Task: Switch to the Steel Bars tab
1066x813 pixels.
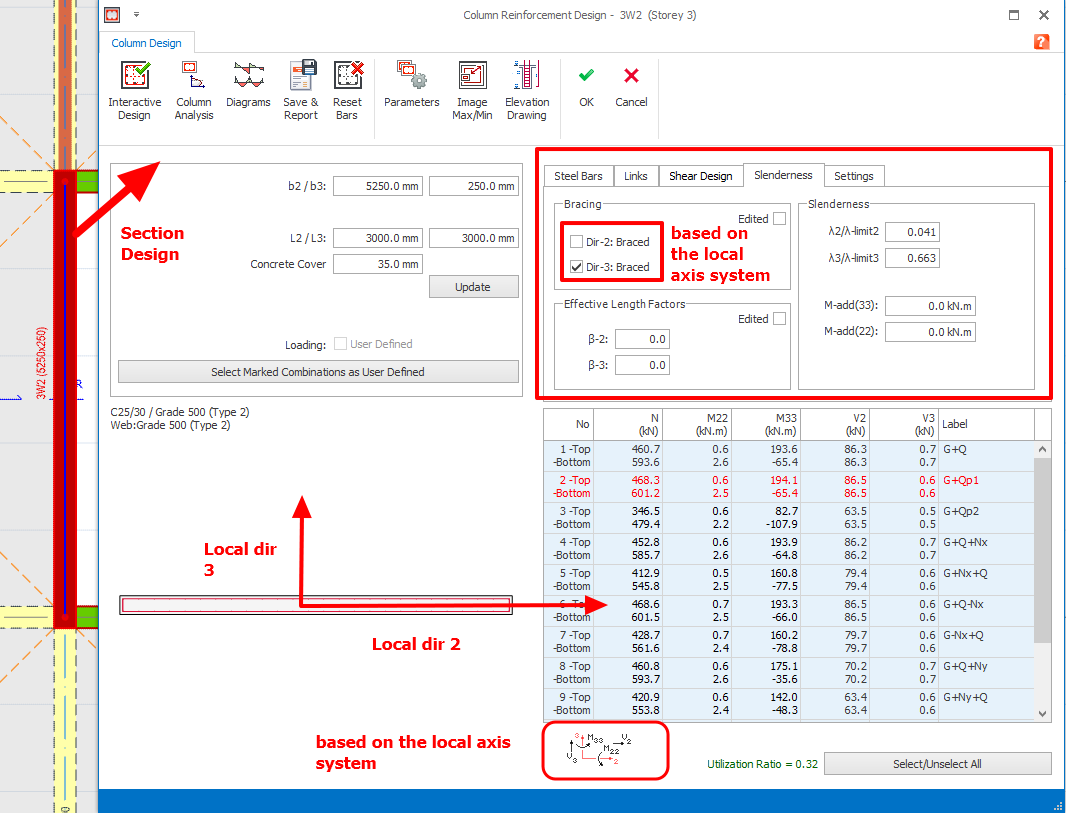Action: coord(578,176)
